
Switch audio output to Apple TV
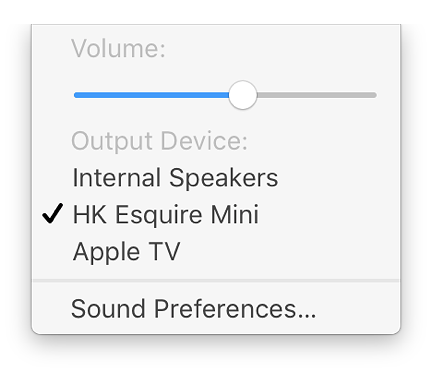(x=216, y=251)
